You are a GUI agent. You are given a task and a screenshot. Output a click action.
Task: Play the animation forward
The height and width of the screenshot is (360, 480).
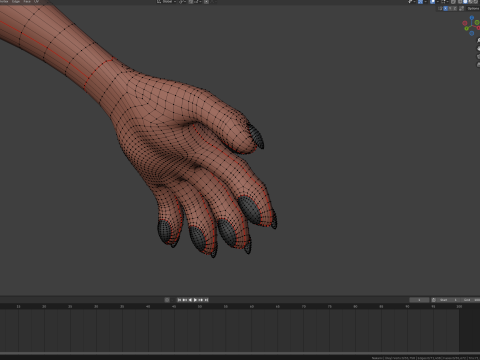(x=195, y=300)
